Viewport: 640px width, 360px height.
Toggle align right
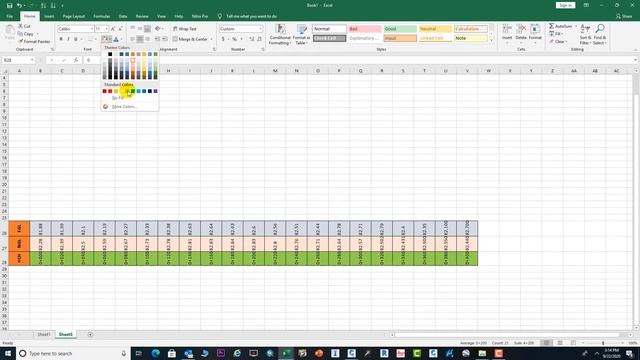pyautogui.click(x=147, y=39)
